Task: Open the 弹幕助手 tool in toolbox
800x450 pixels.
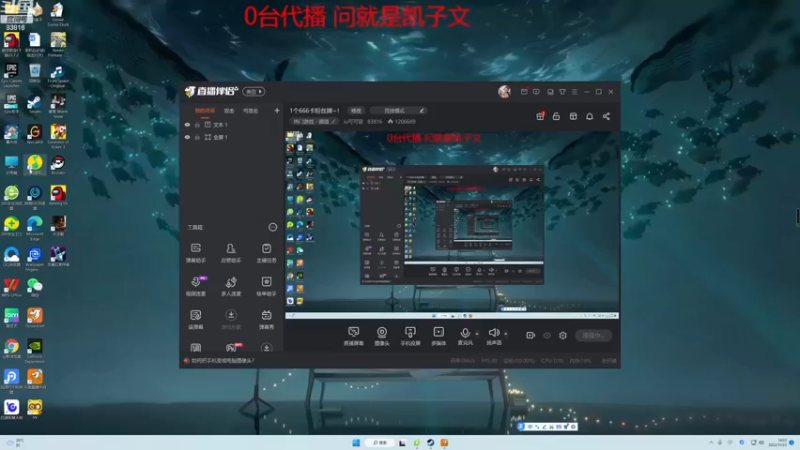Action: (x=195, y=253)
